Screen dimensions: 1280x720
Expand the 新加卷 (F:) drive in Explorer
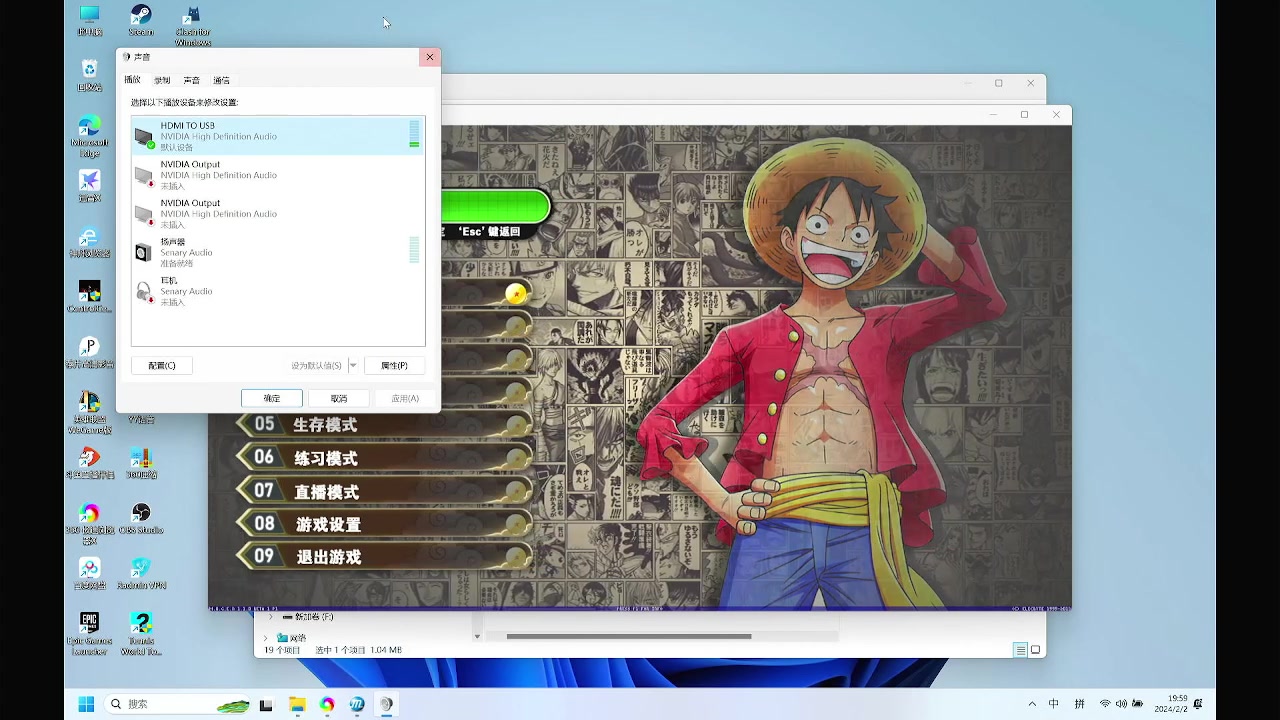(x=271, y=617)
